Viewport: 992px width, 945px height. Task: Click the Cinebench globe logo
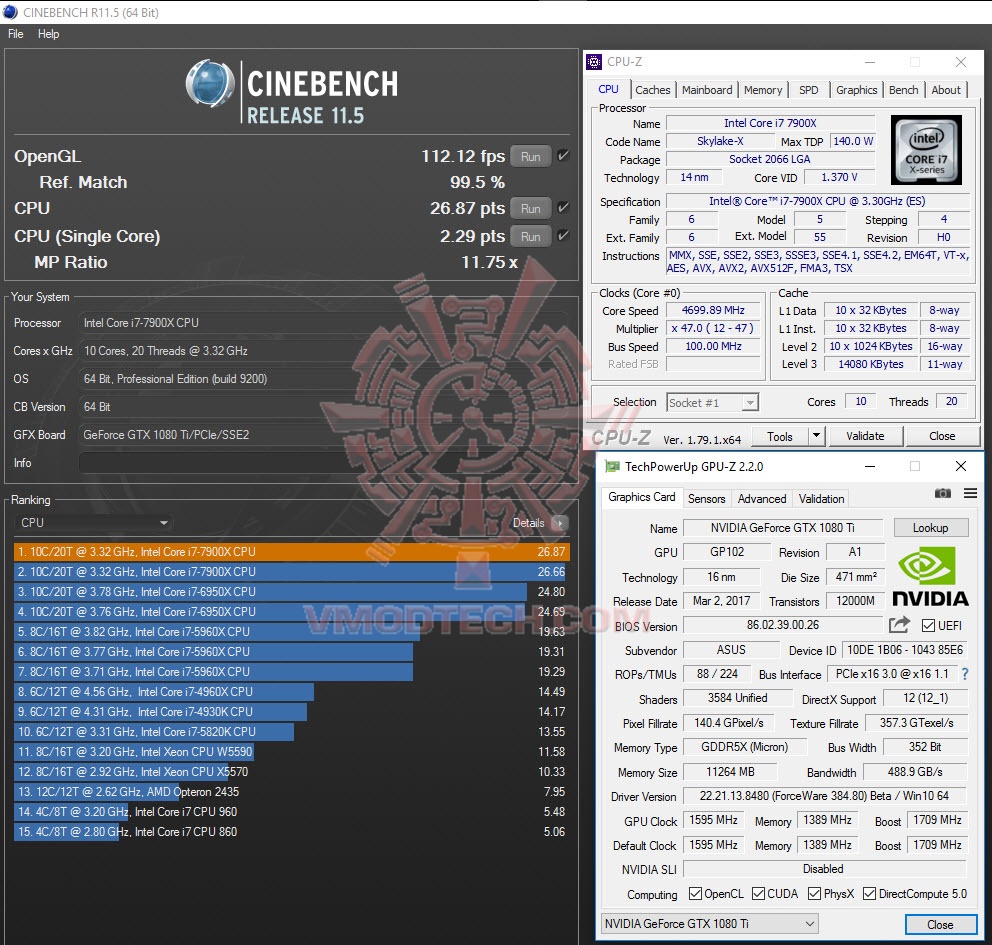coord(210,83)
